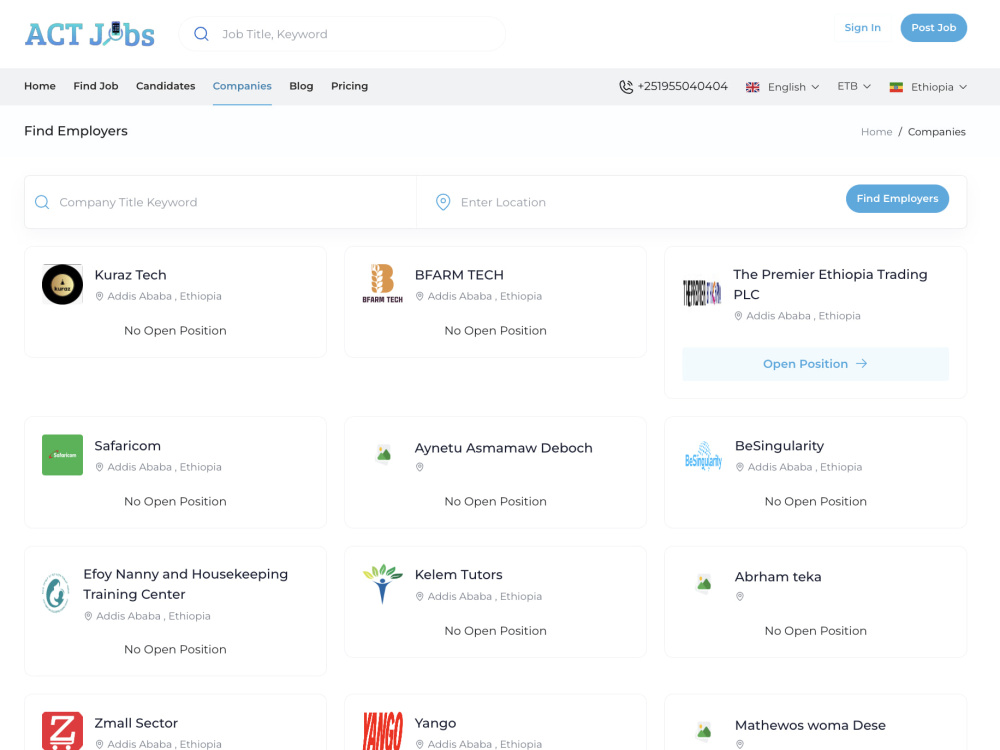The width and height of the screenshot is (1000, 750).
Task: Click the location pin under Abrham teka
Action: coord(740,597)
